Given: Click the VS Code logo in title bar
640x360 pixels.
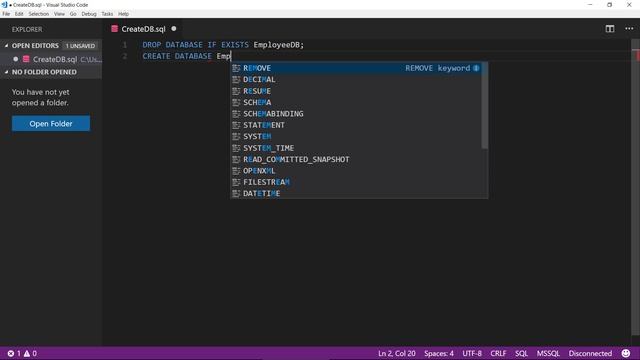Looking at the screenshot, I should tap(4, 5).
